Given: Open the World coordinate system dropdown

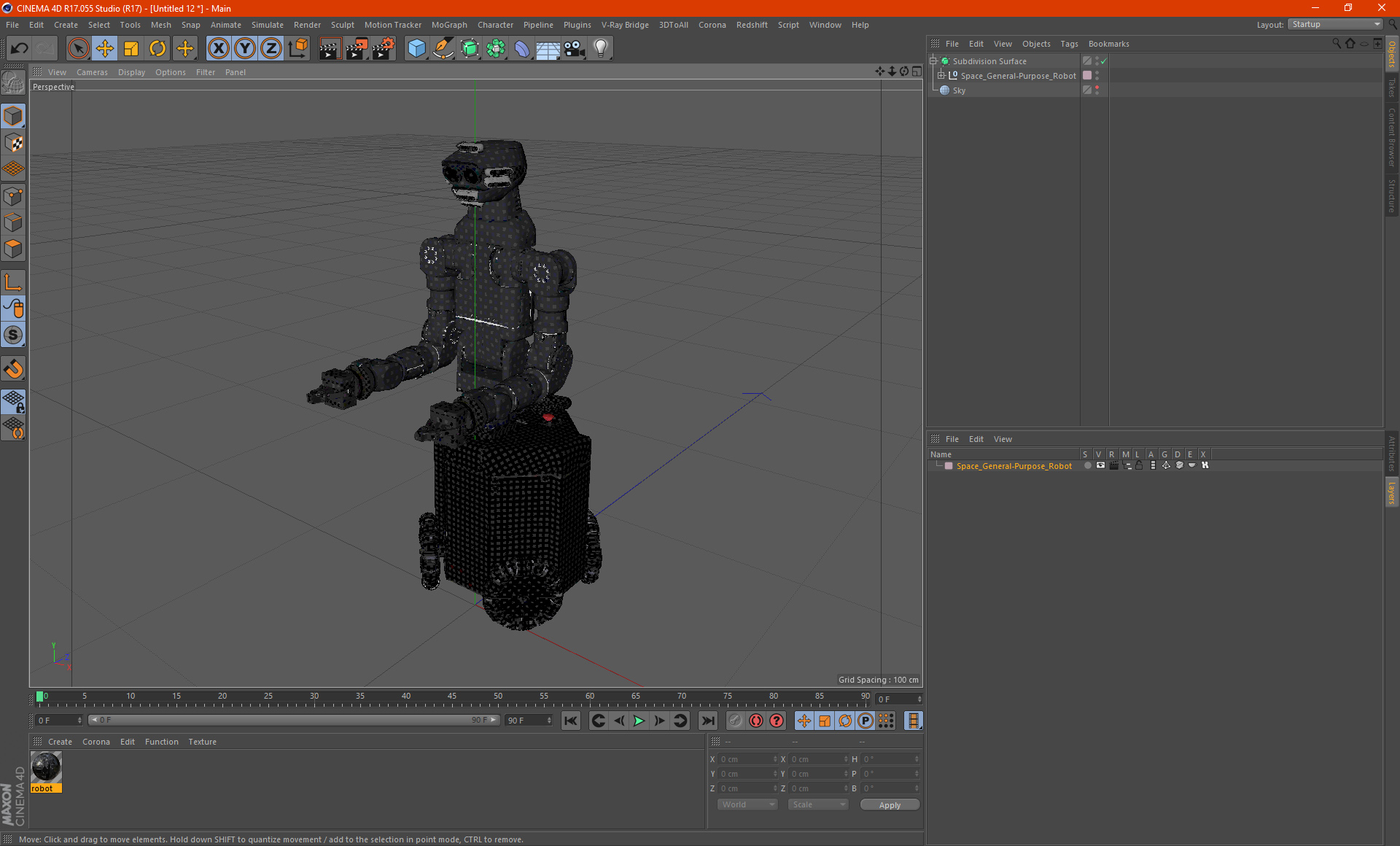Looking at the screenshot, I should [747, 804].
